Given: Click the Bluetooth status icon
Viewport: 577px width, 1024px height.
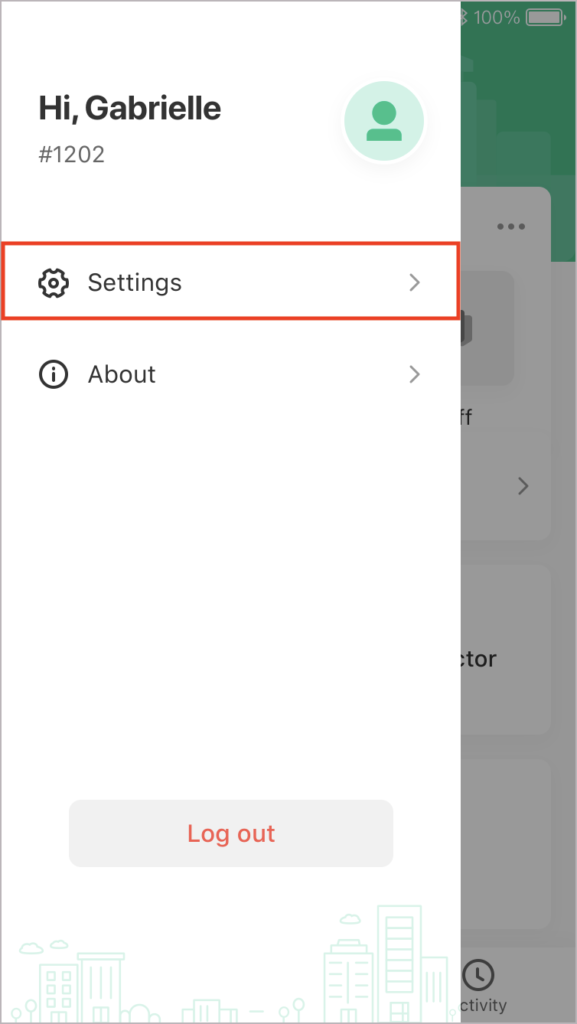Looking at the screenshot, I should coord(464,18).
